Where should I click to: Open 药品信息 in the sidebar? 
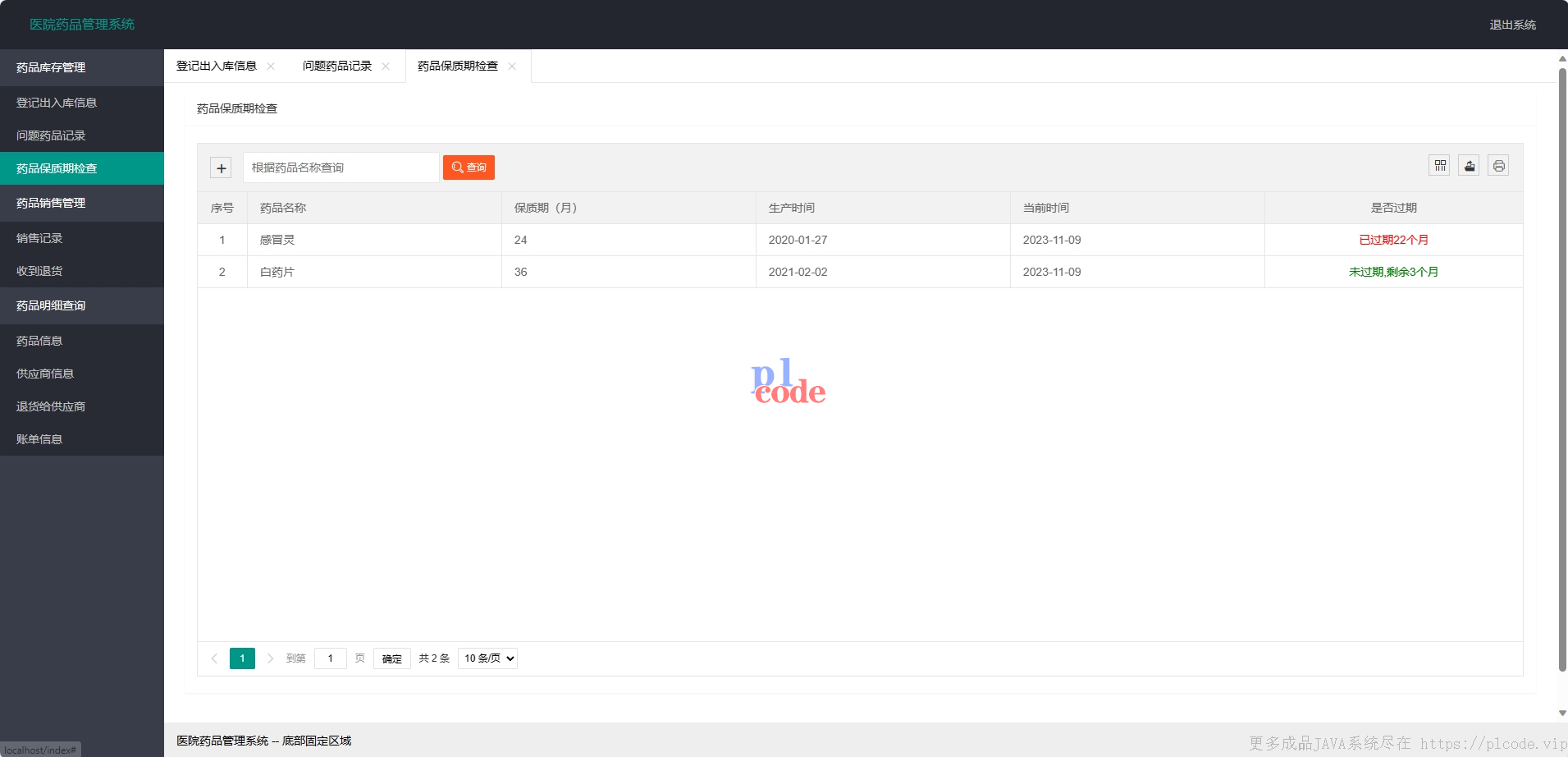[x=82, y=341]
